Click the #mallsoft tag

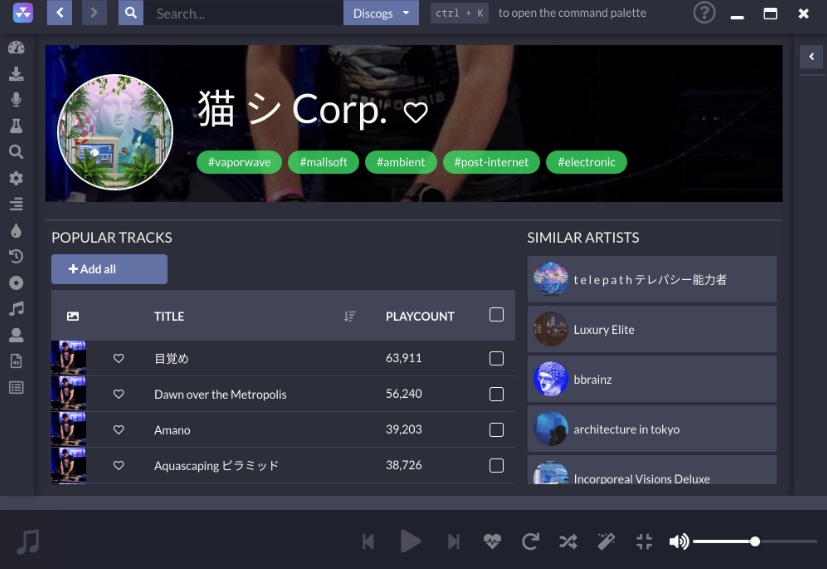click(324, 162)
